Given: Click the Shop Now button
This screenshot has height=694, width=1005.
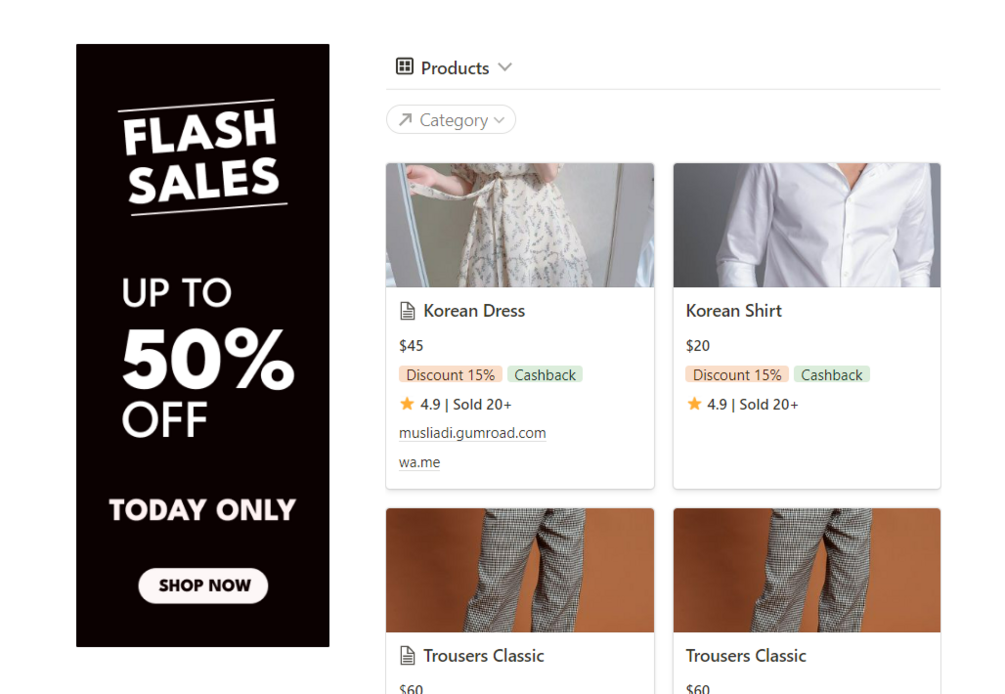Looking at the screenshot, I should click(203, 585).
